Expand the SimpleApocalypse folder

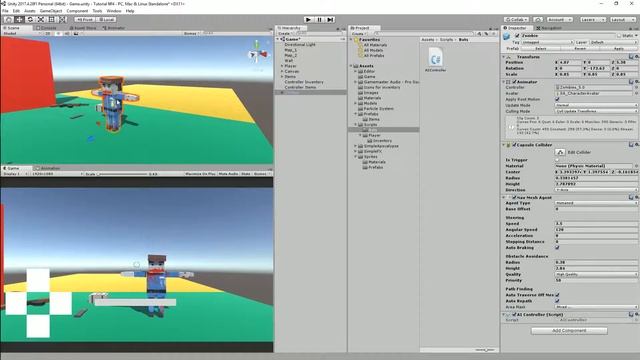pos(356,146)
